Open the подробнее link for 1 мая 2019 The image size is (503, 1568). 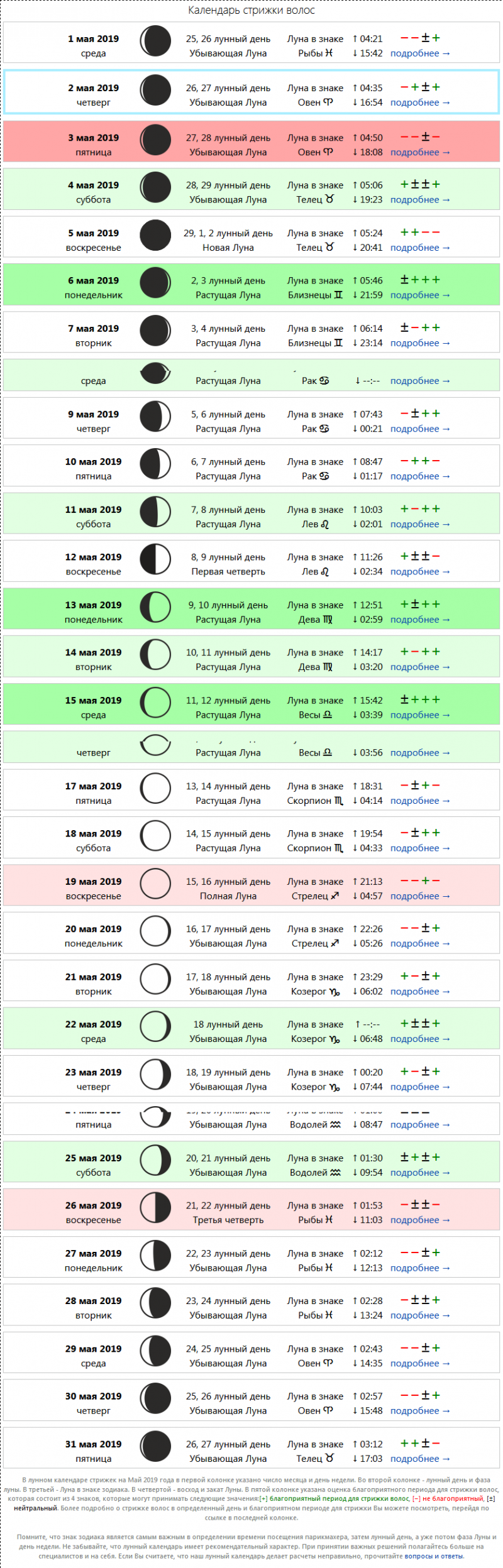[420, 53]
